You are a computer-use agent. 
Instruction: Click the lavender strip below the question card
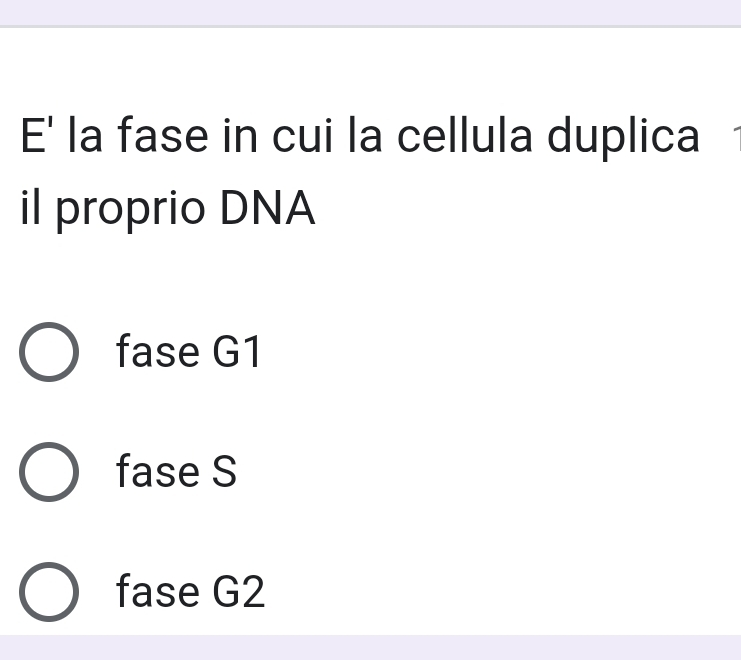point(370,647)
